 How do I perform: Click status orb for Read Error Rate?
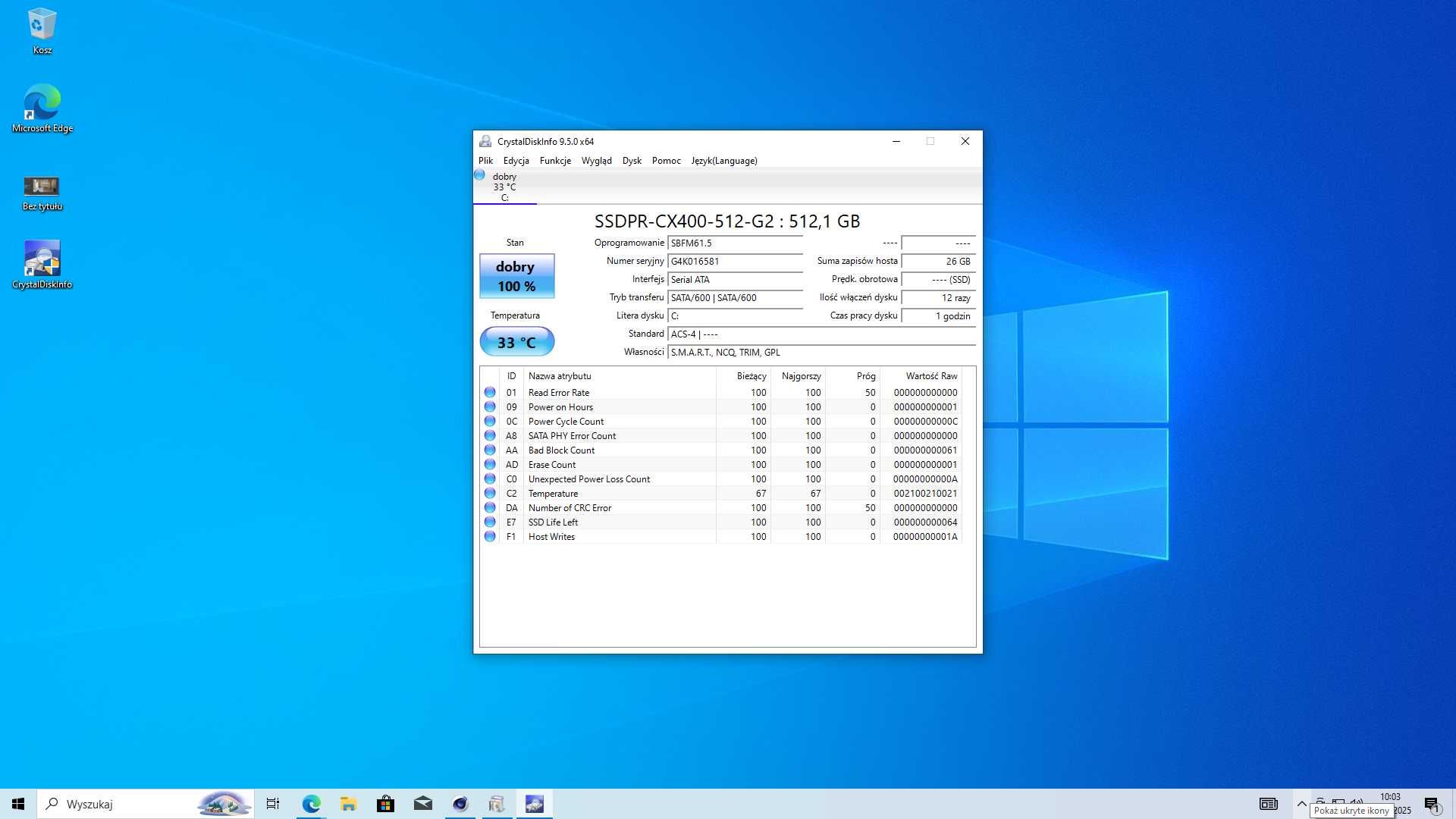tap(490, 392)
